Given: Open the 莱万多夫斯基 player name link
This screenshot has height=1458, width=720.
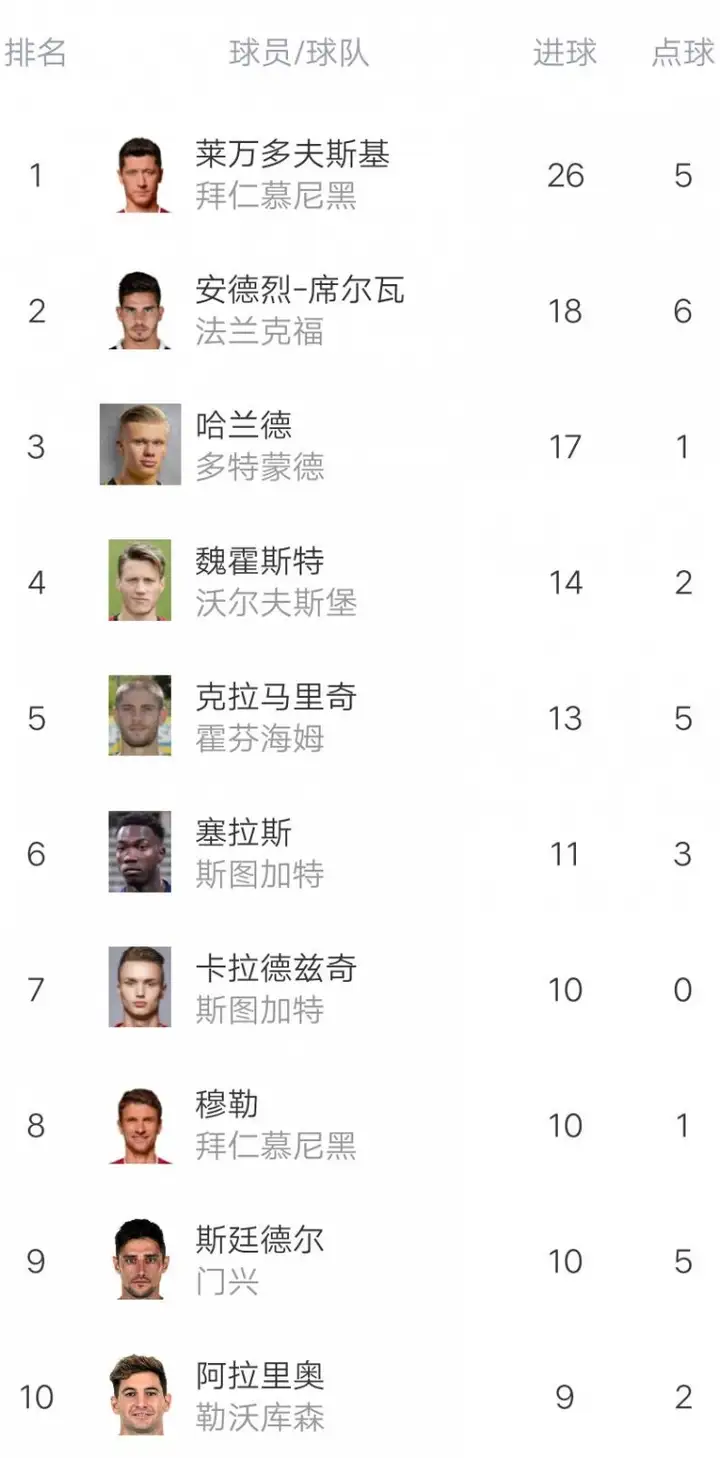Looking at the screenshot, I should pyautogui.click(x=292, y=154).
